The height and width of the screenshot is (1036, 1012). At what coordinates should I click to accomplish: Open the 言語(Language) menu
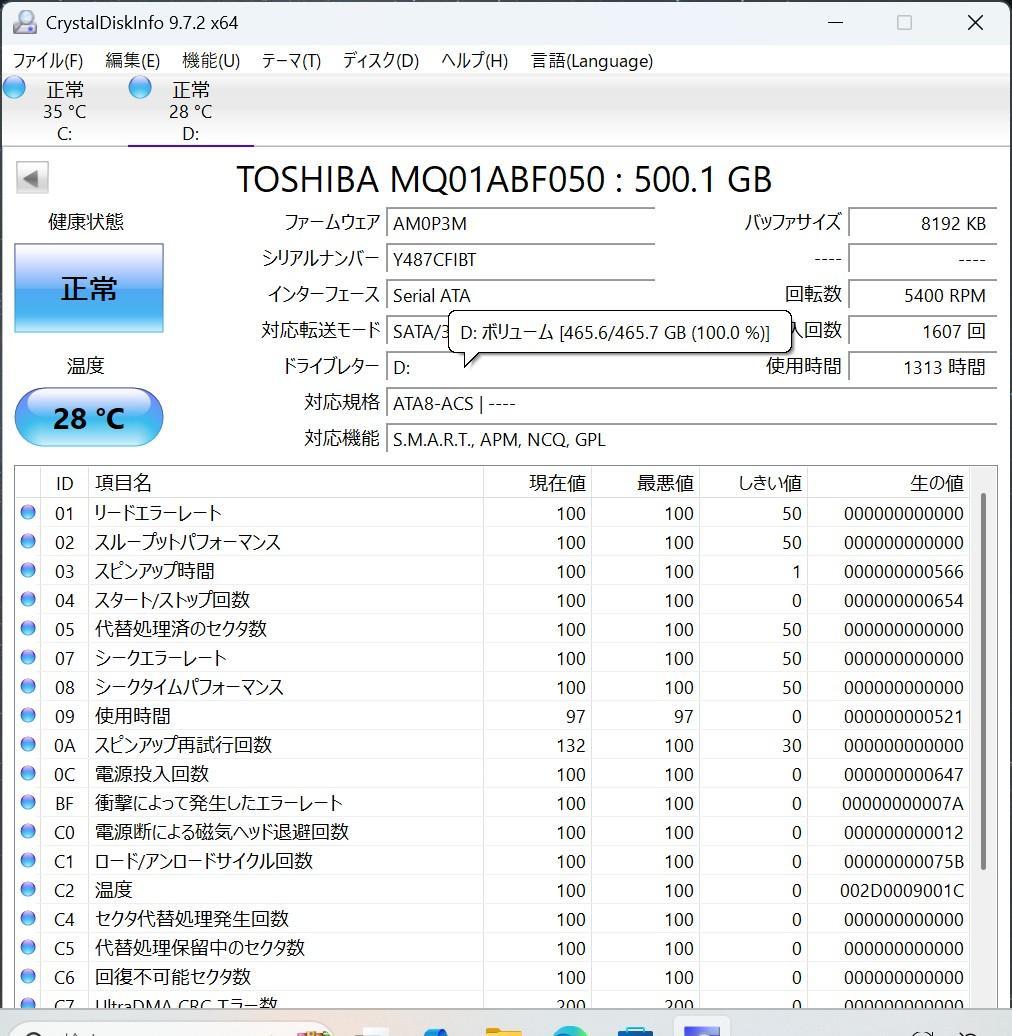click(x=593, y=61)
